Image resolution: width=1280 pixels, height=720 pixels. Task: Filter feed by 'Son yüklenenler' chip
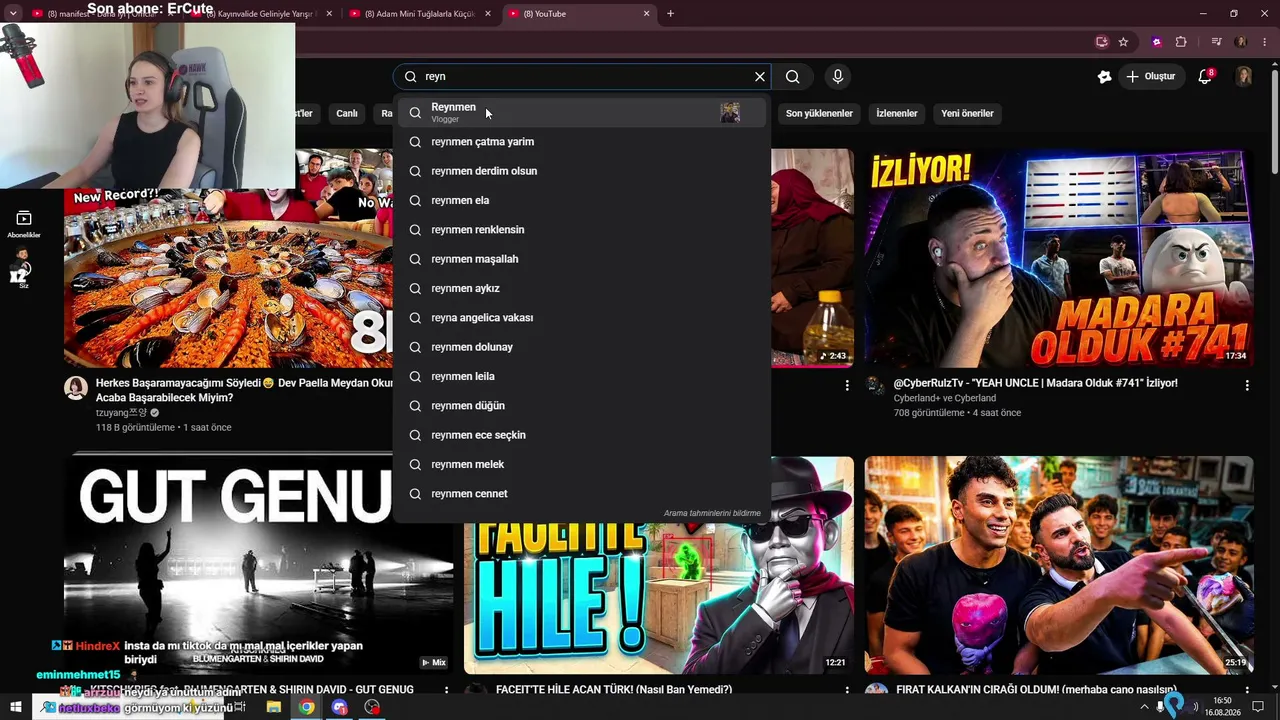[x=819, y=113]
